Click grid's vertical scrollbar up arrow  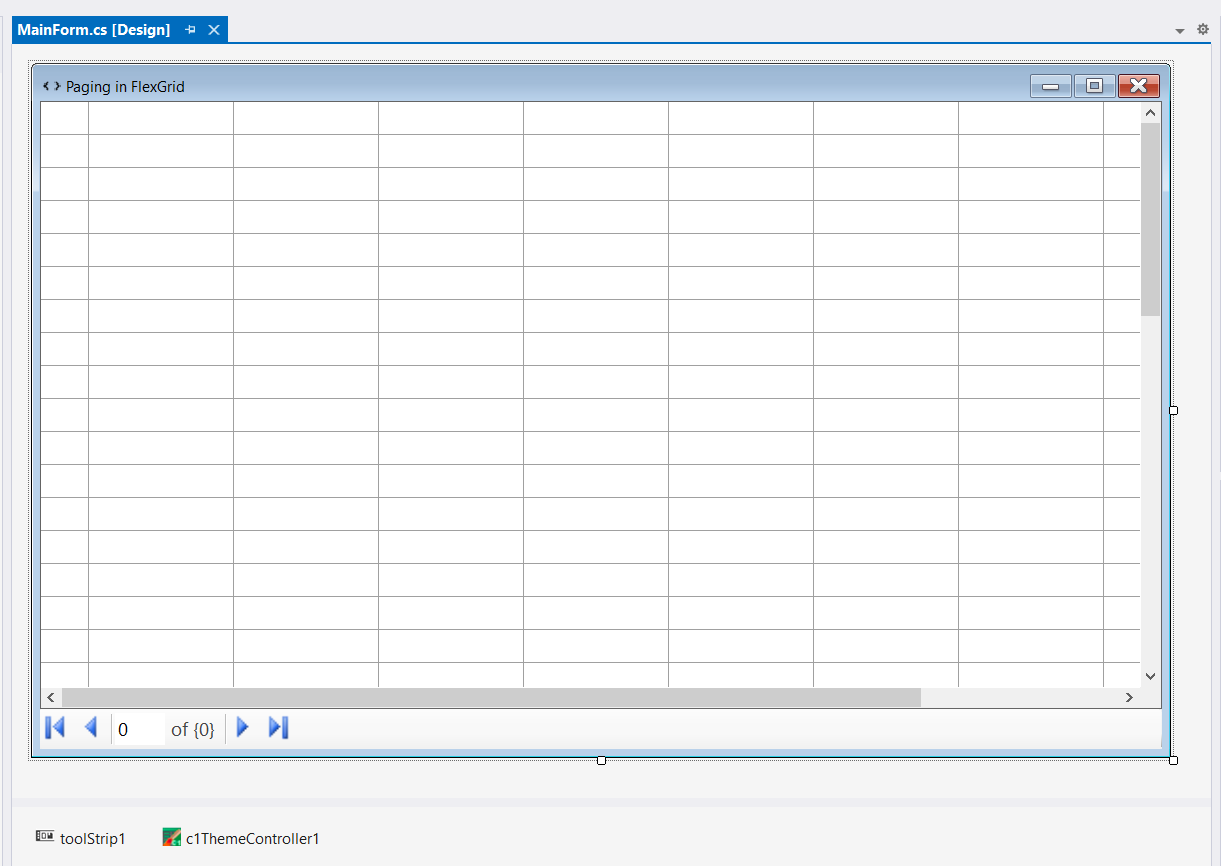pyautogui.click(x=1150, y=113)
